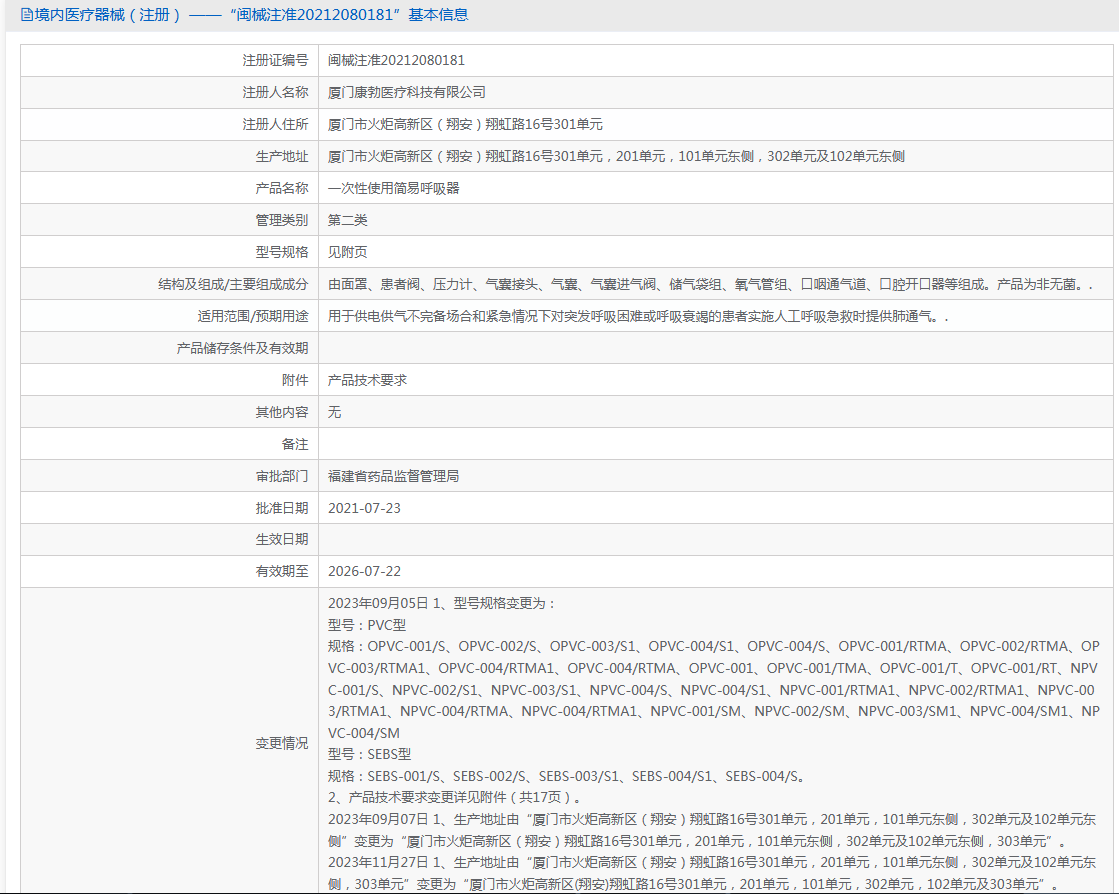This screenshot has height=894, width=1119.
Task: Click the approval date 2021-07-23
Action: [x=364, y=509]
